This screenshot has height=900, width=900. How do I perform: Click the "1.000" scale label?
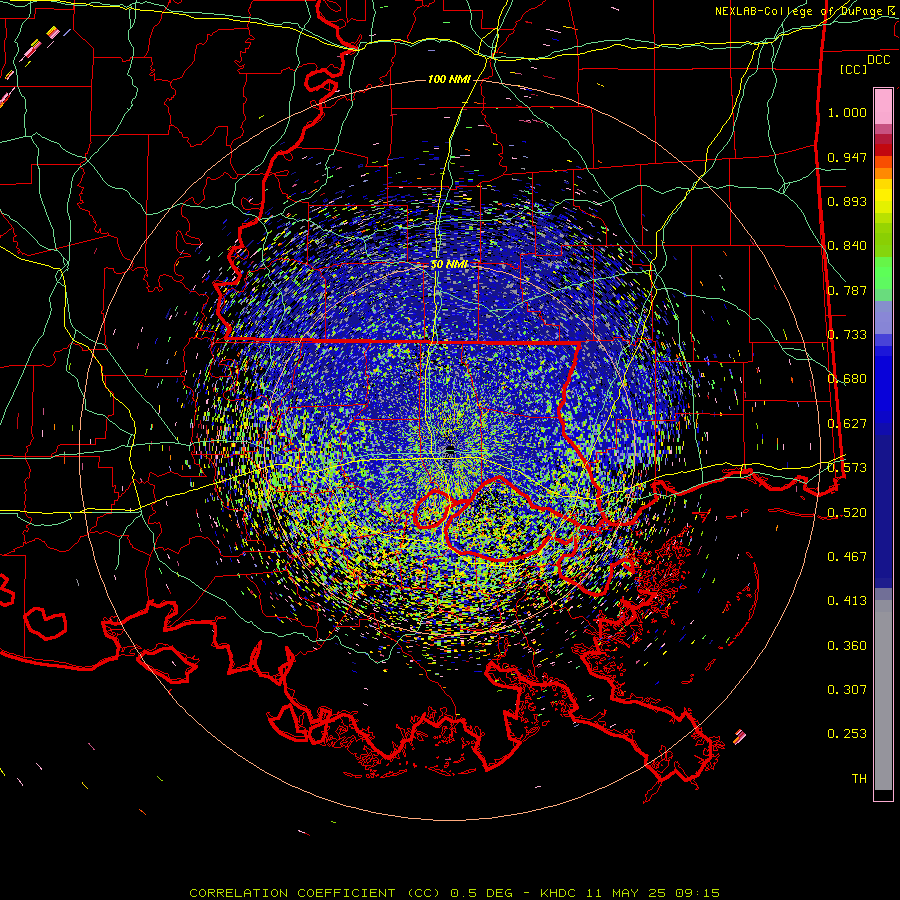[847, 112]
